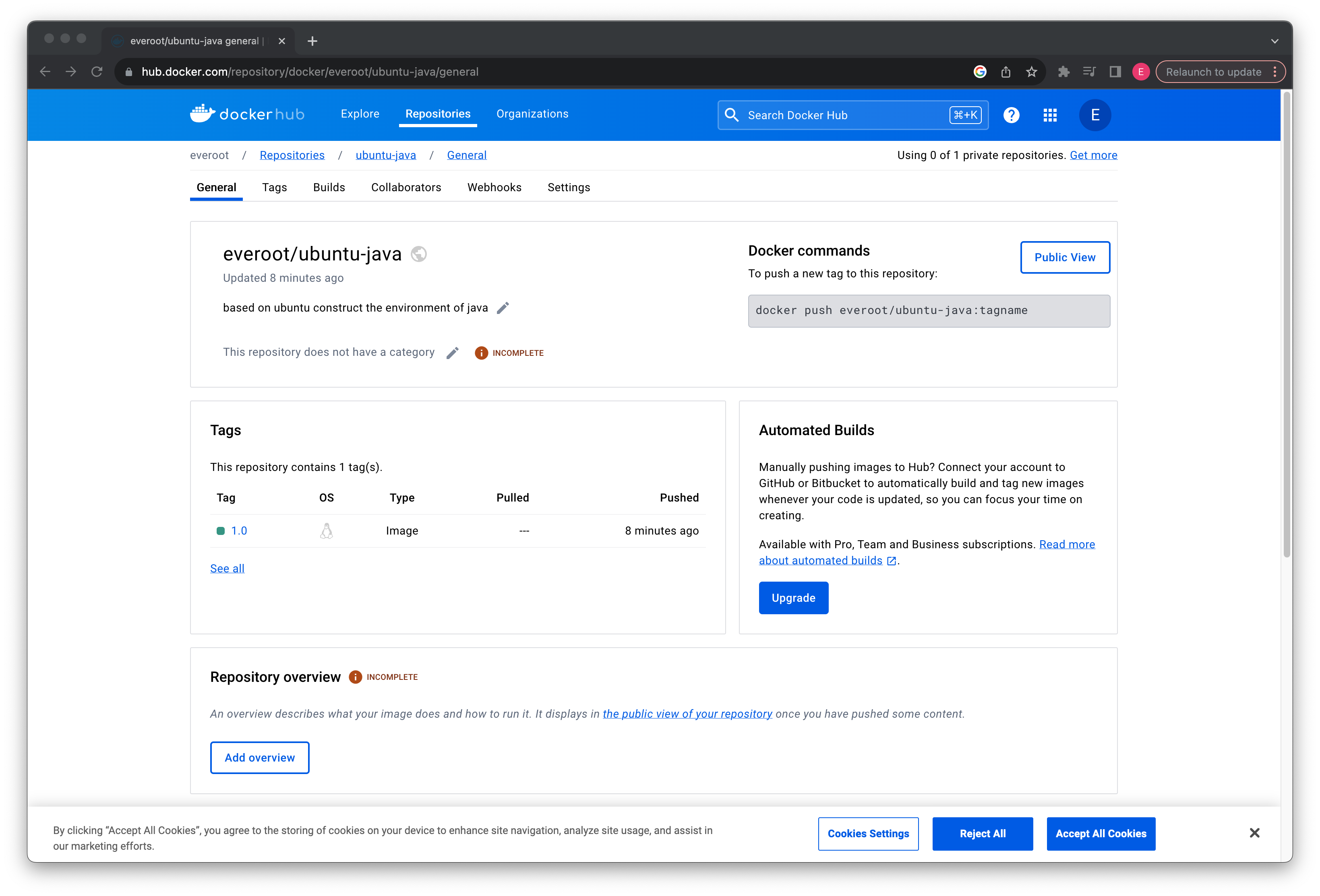The width and height of the screenshot is (1320, 896).
Task: Click the 'Updated 8 minutes ago' text
Action: click(x=283, y=278)
